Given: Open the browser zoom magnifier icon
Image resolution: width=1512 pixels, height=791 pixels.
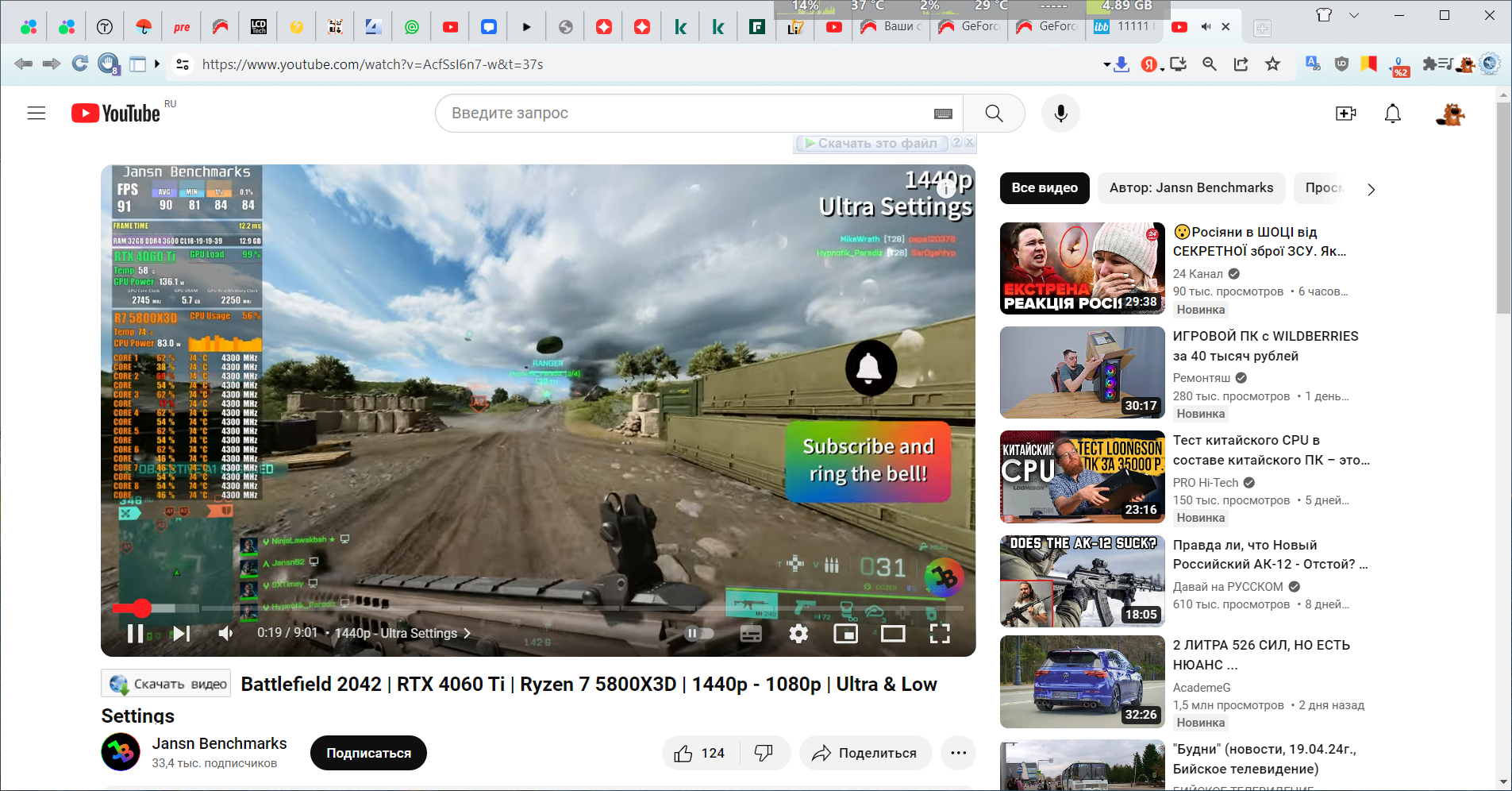Looking at the screenshot, I should (1210, 64).
